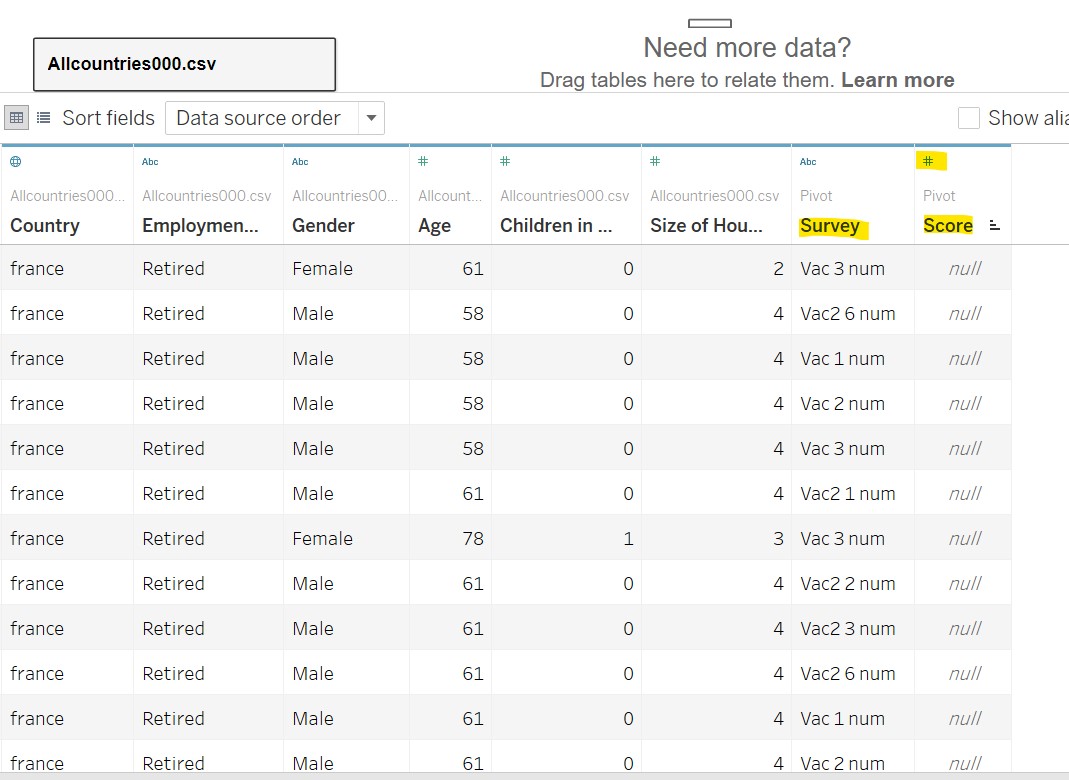Click the Abc type icon on Survey
Viewport: 1069px width, 780px height.
pos(807,160)
